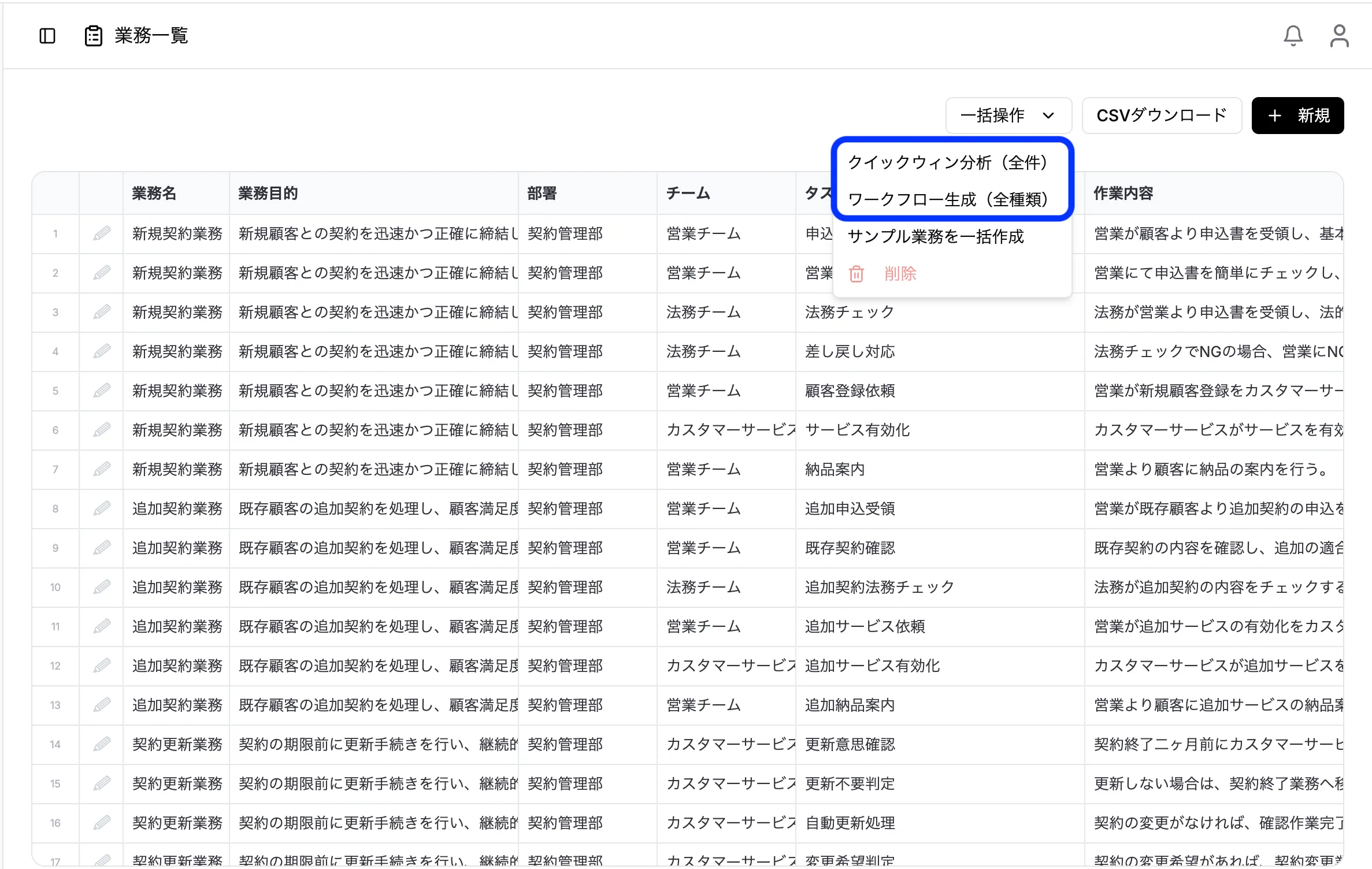Click the edit pencil in row 16
This screenshot has width=1372, height=869.
102,823
